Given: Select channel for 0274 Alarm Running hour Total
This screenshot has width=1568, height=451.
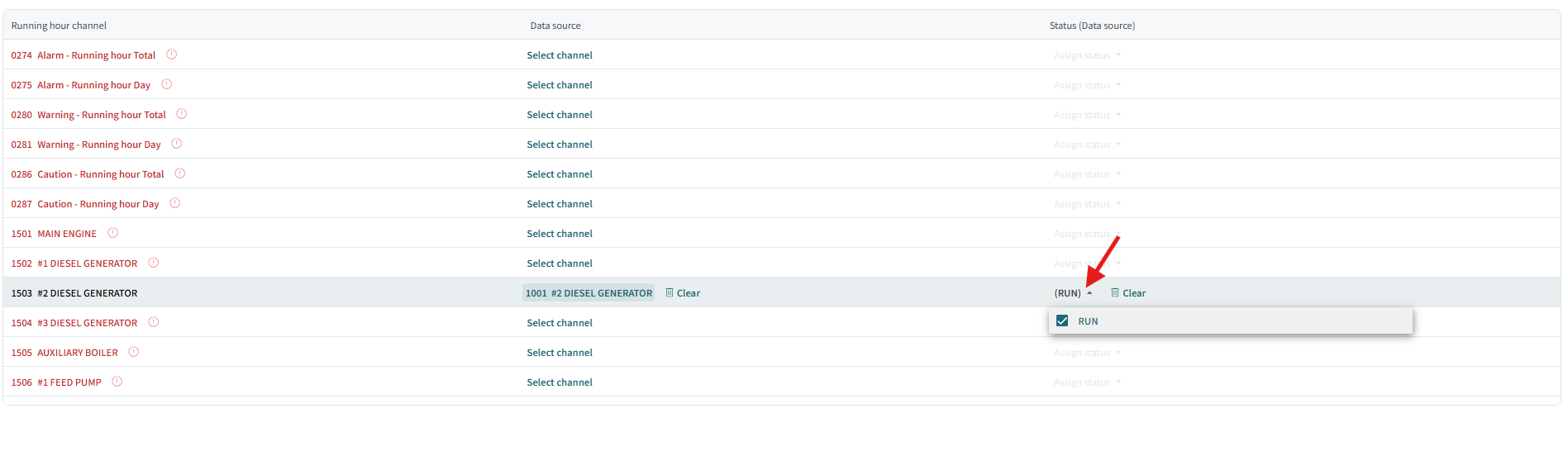Looking at the screenshot, I should click(x=560, y=55).
